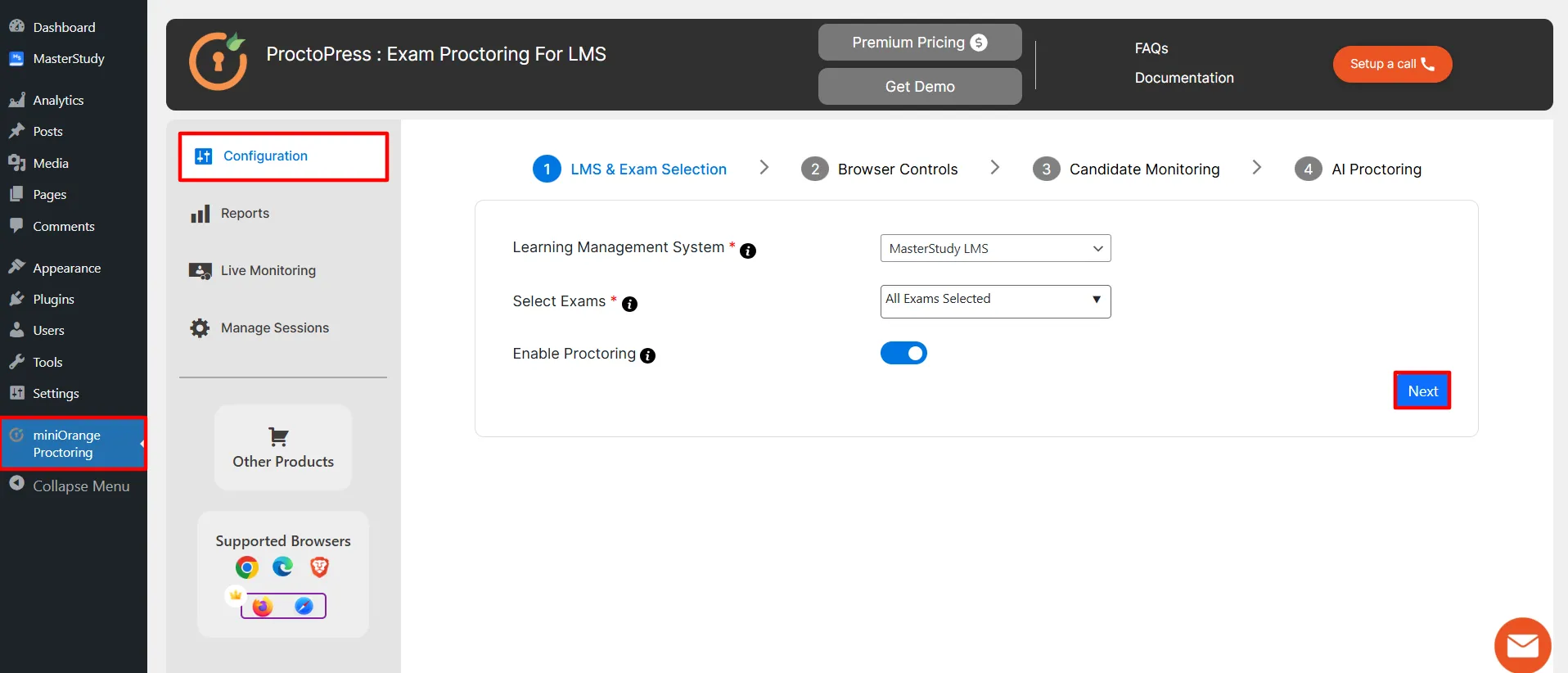Click the Media sidebar icon

point(16,163)
